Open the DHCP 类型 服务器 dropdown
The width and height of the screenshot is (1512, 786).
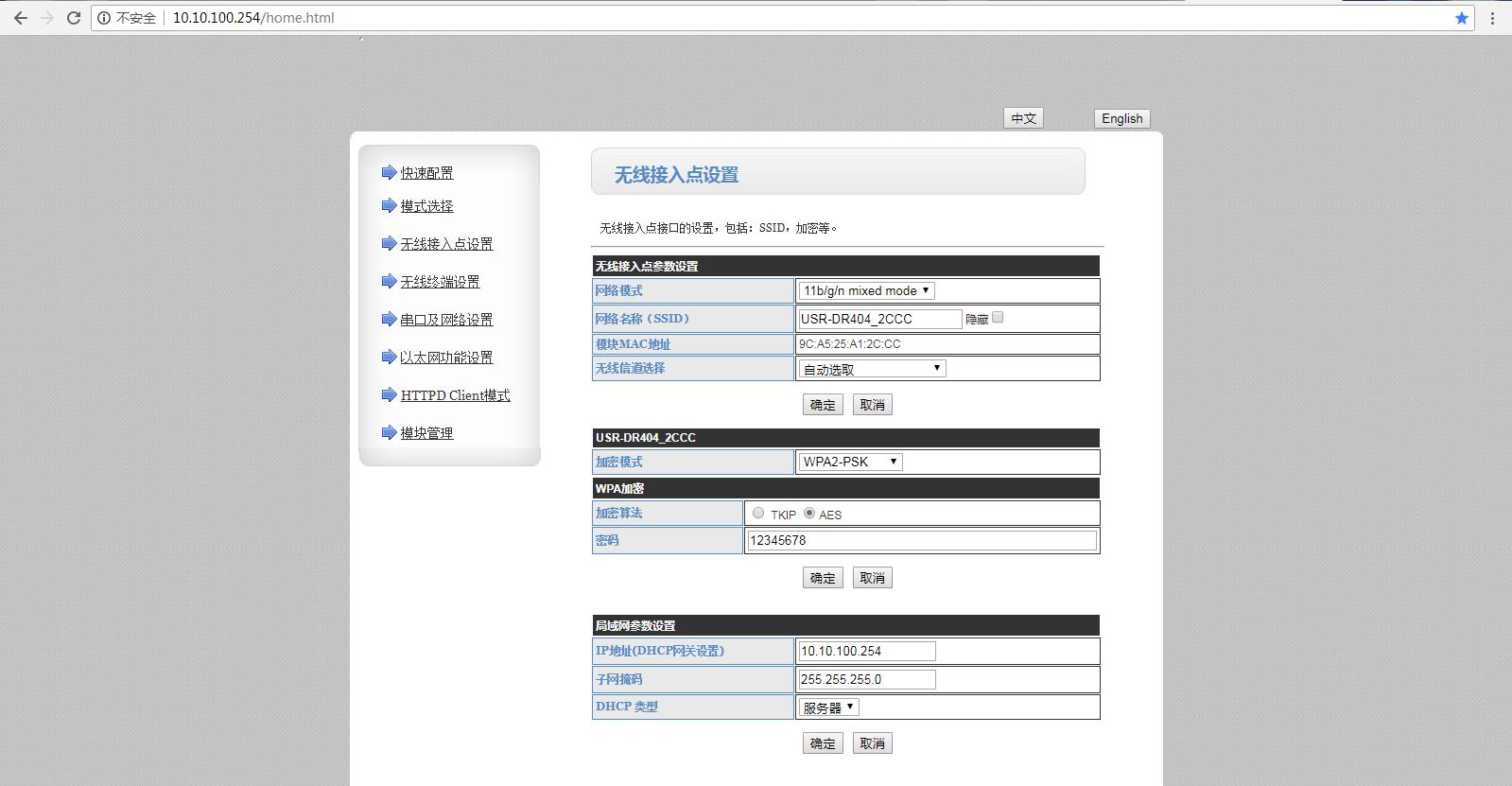[828, 707]
